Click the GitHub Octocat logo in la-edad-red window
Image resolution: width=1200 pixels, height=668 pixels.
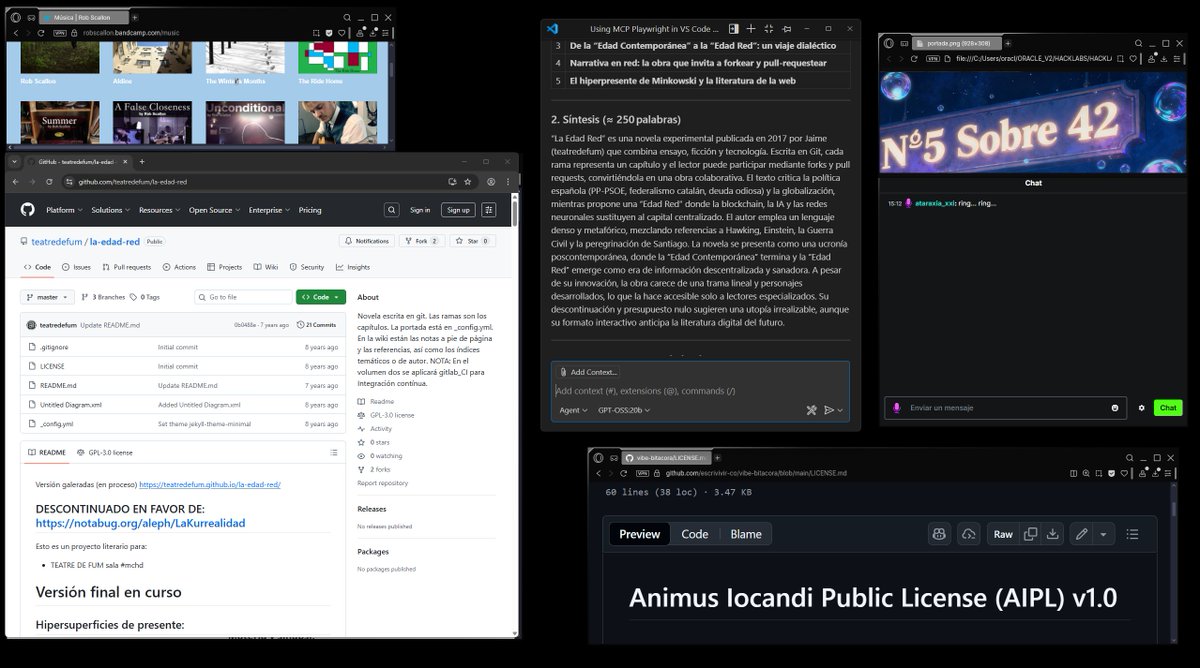[27, 210]
